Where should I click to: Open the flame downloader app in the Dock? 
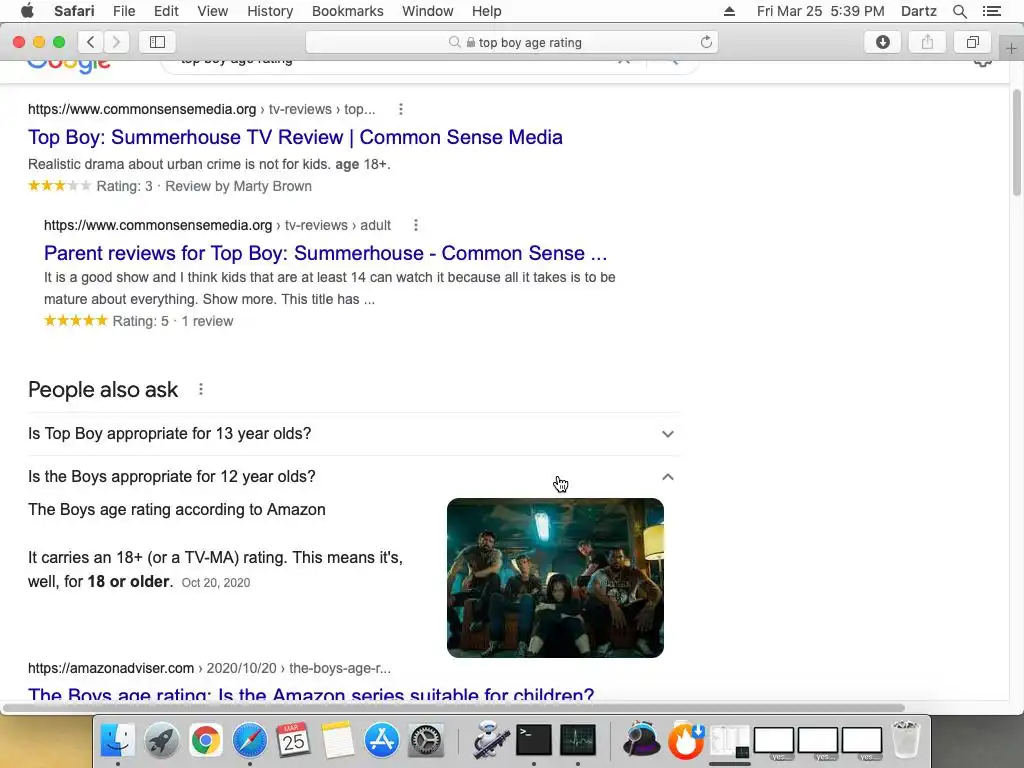(686, 741)
